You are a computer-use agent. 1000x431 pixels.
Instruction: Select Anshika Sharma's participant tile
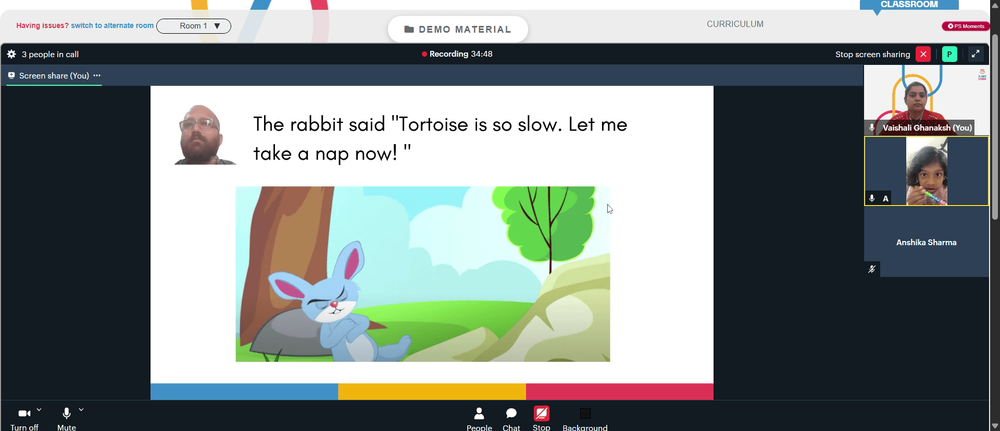coord(926,242)
